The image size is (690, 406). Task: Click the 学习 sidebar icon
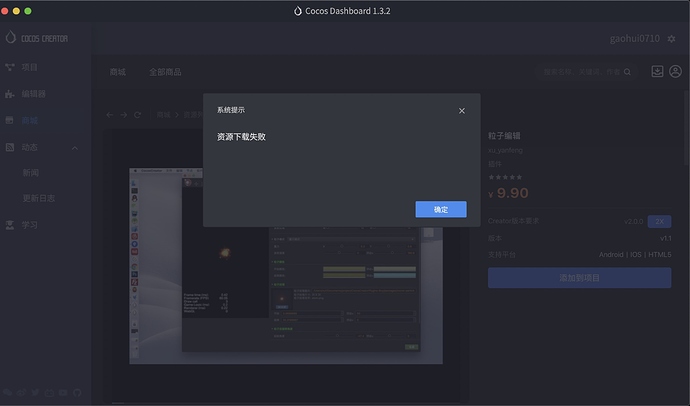[10, 225]
